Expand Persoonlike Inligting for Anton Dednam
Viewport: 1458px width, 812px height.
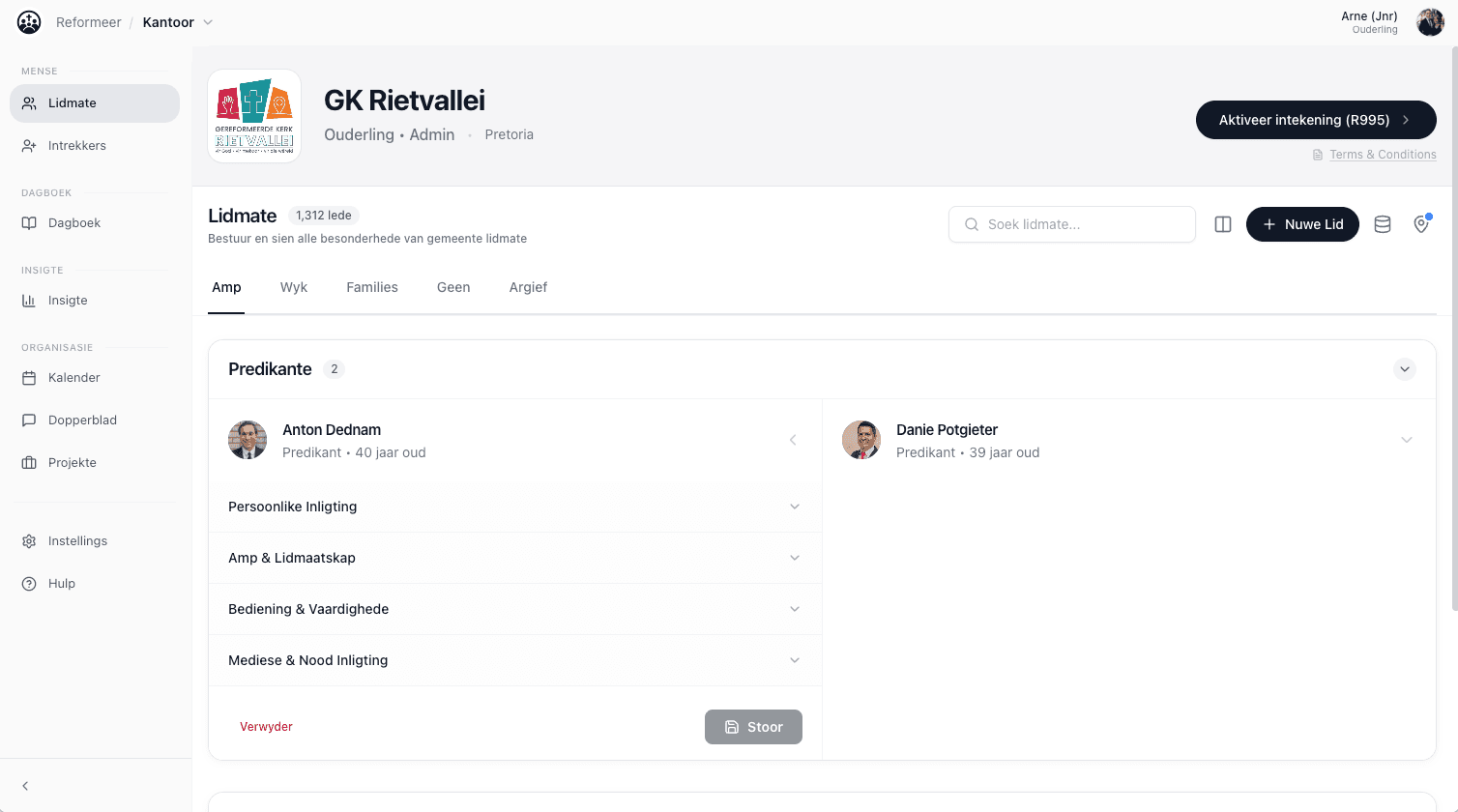click(794, 506)
